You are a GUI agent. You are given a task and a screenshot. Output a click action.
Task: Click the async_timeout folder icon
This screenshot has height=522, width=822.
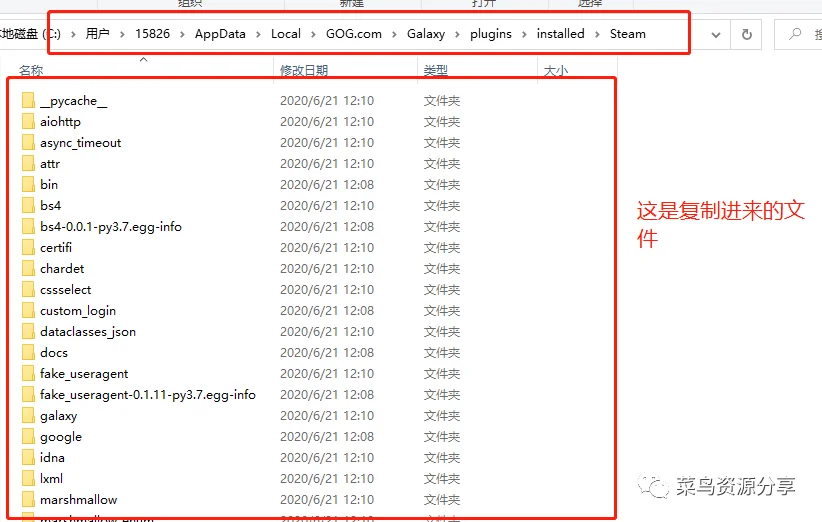tap(28, 143)
